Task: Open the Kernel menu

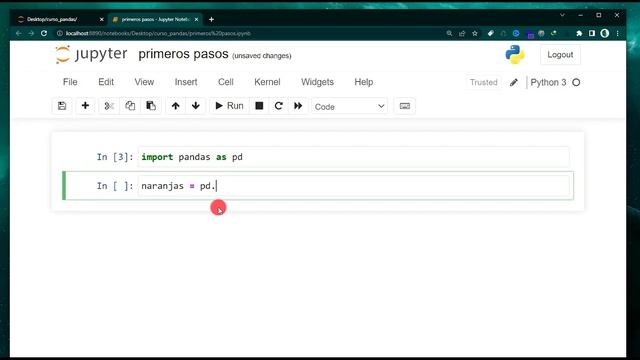Action: click(x=267, y=82)
